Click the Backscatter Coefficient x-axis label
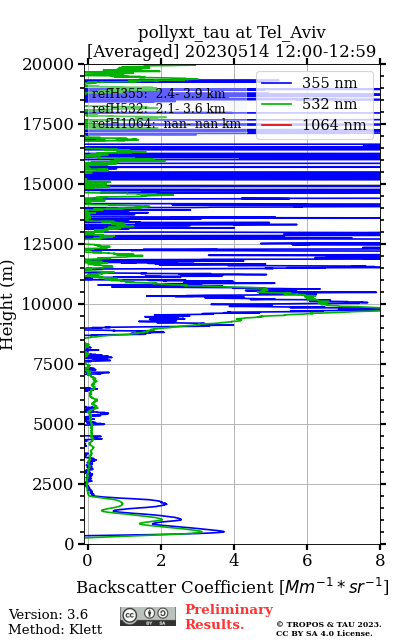The image size is (400, 640). pyautogui.click(x=233, y=587)
